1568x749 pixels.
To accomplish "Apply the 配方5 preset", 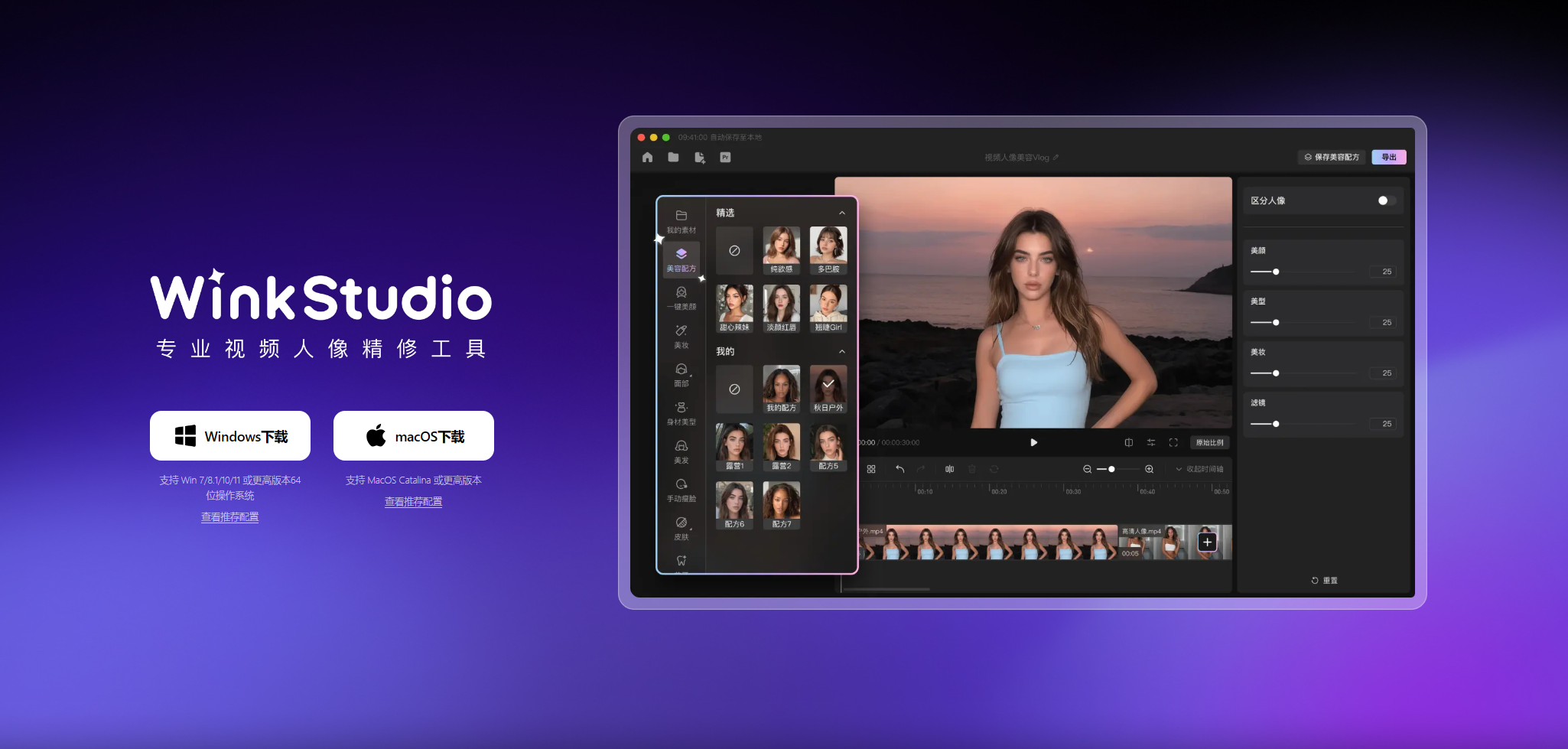I will (x=828, y=447).
